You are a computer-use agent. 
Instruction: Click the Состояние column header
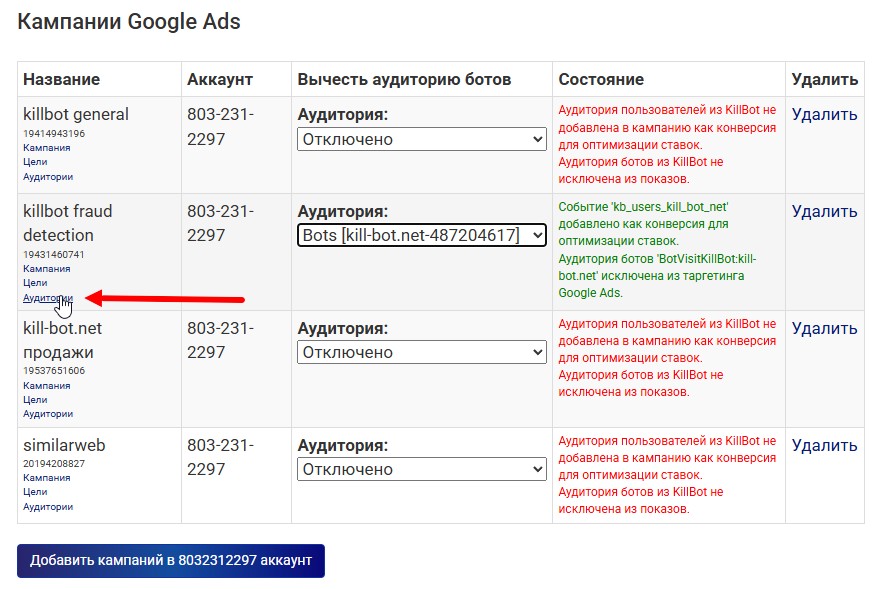pyautogui.click(x=601, y=79)
